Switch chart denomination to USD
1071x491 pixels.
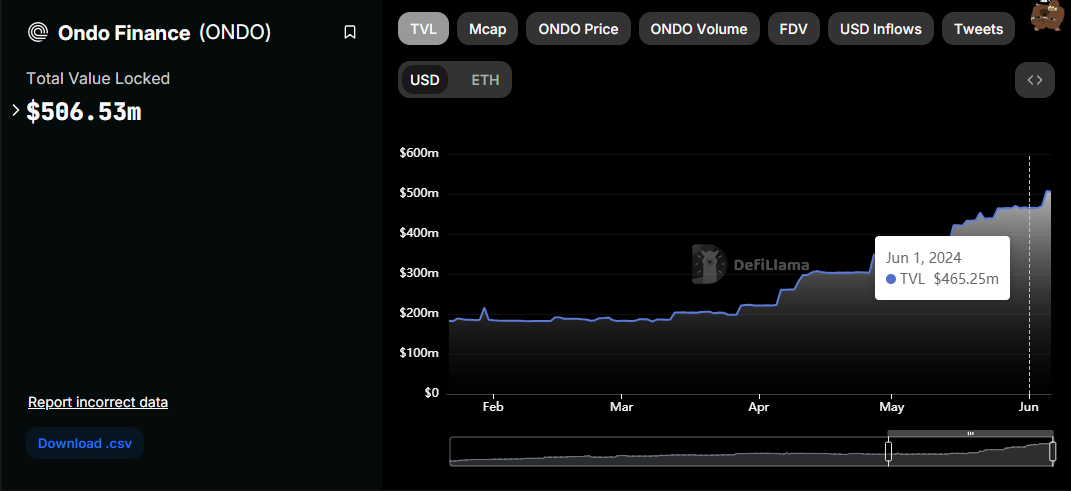pyautogui.click(x=425, y=80)
